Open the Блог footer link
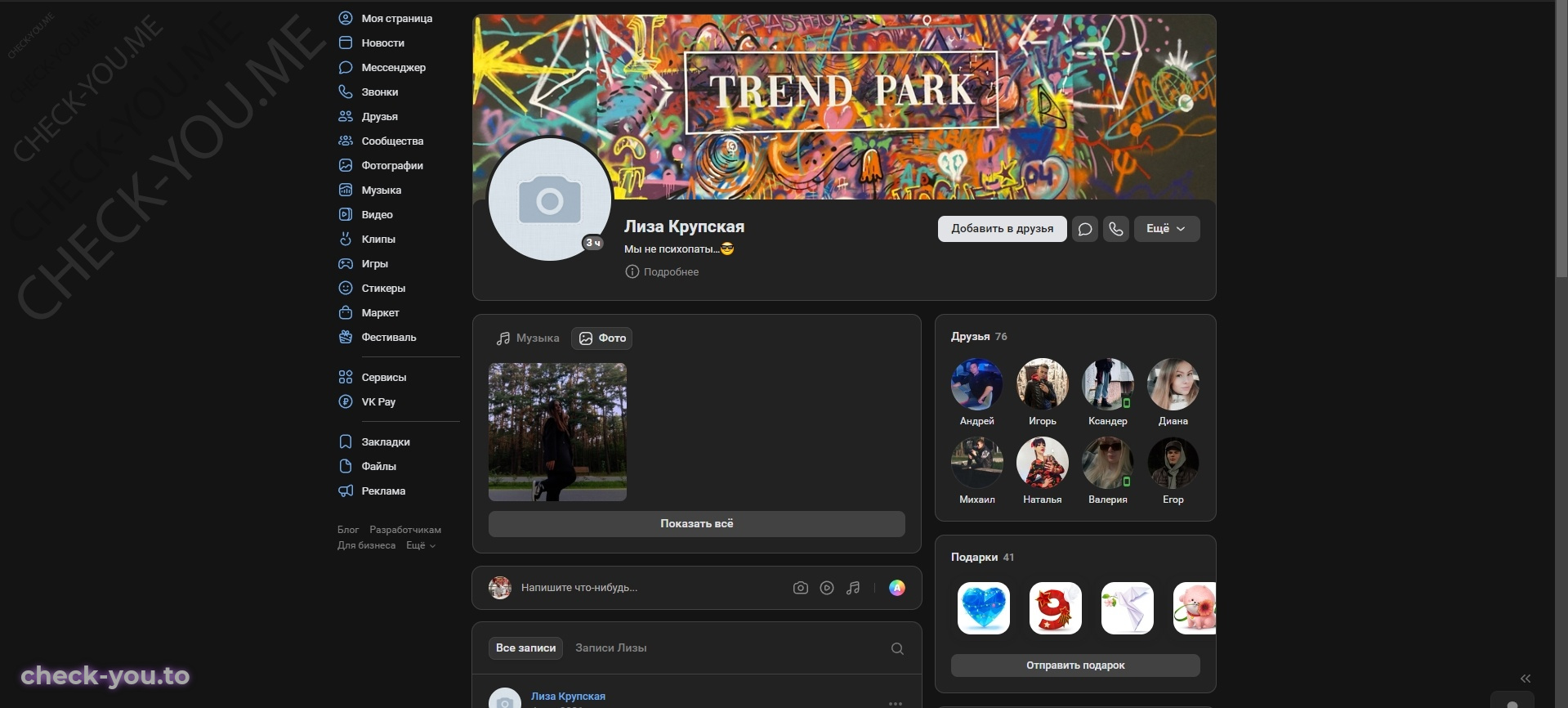Image resolution: width=1568 pixels, height=708 pixels. (348, 530)
